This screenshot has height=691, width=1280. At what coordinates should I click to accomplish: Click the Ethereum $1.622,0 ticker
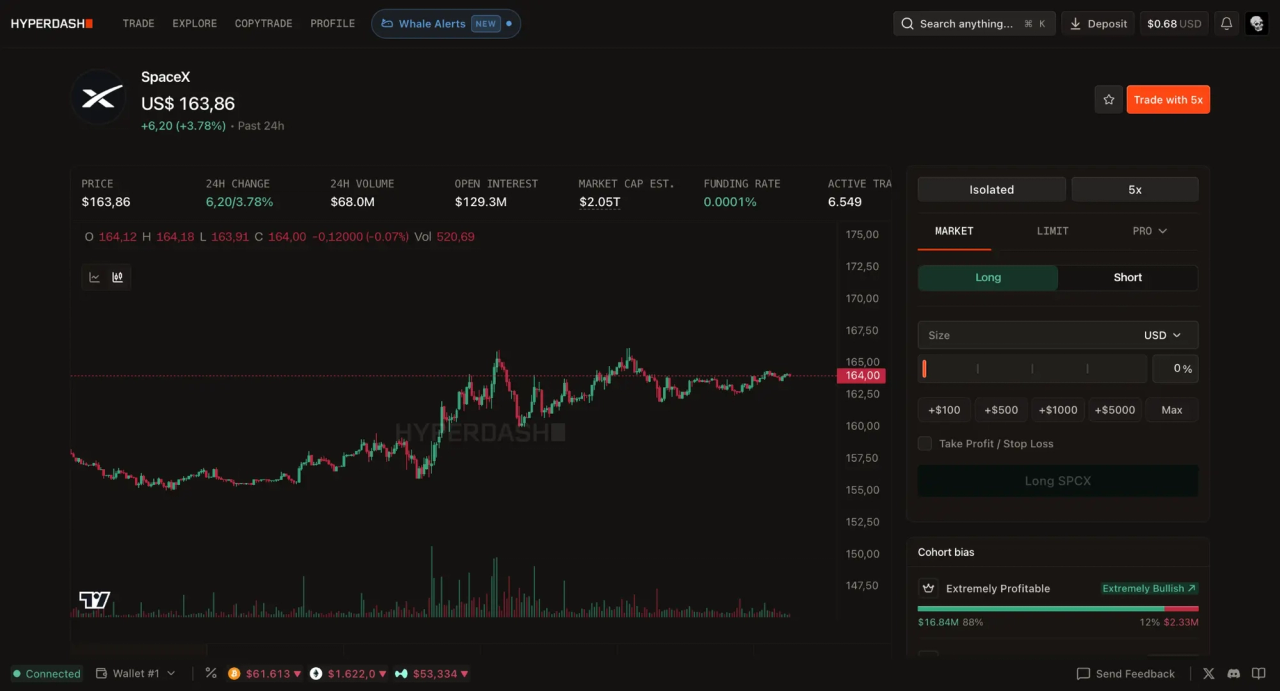[348, 674]
